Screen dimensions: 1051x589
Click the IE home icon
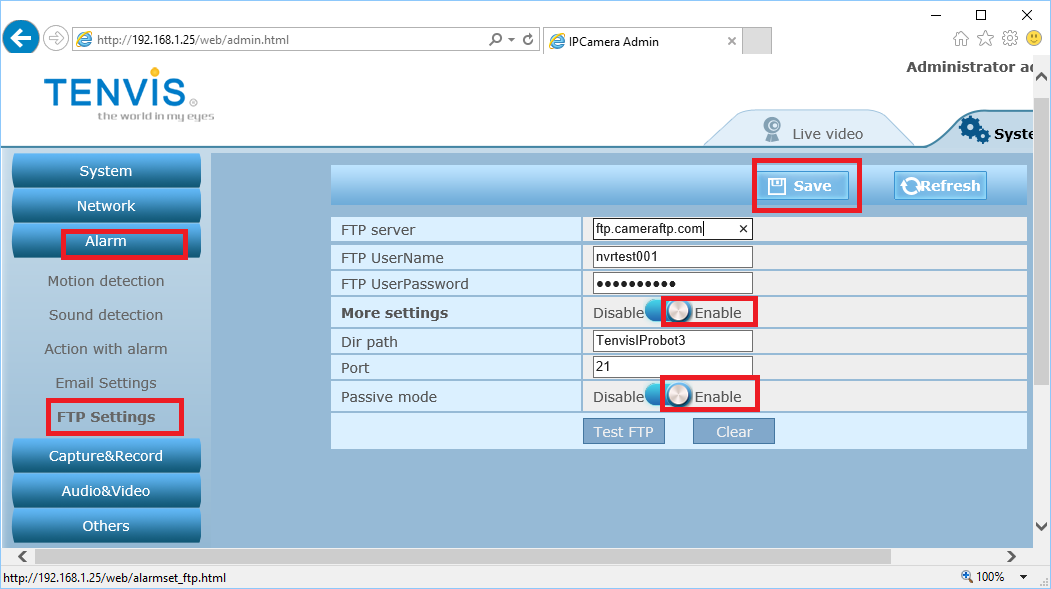pos(961,39)
